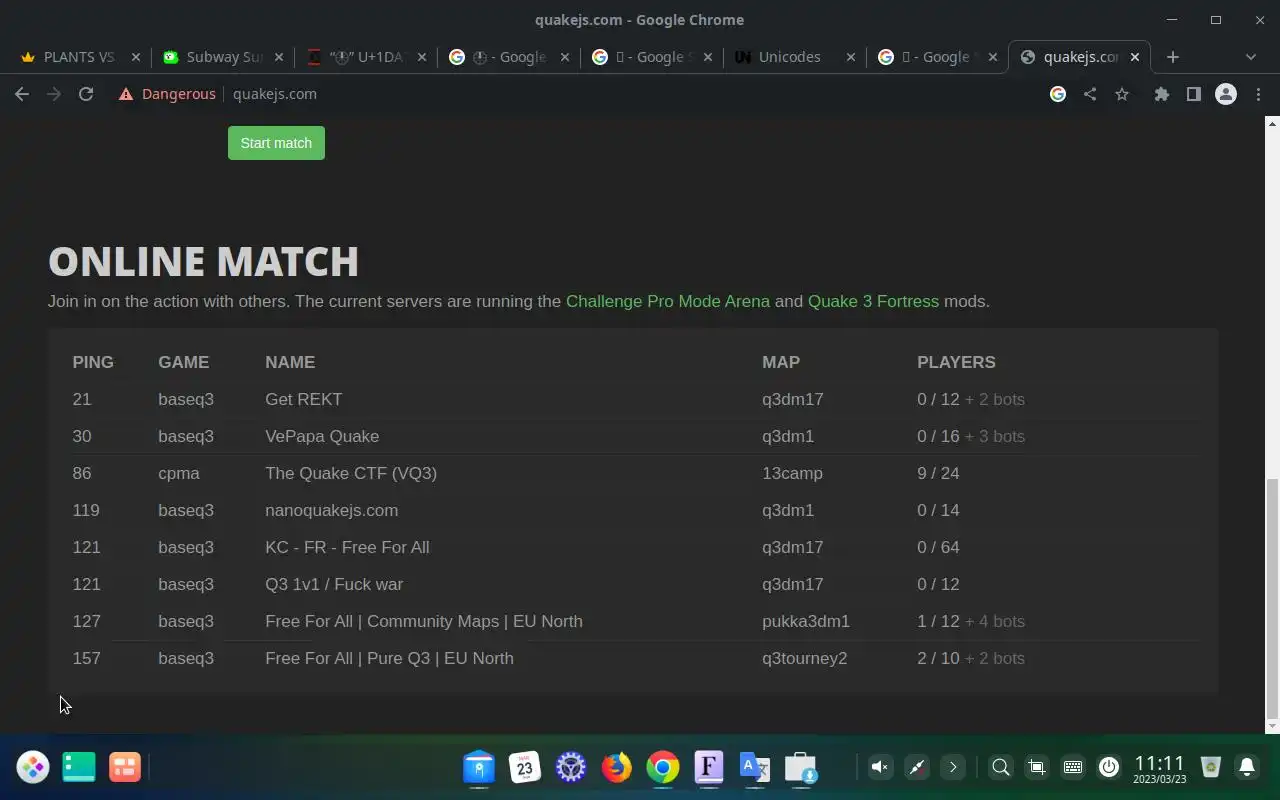This screenshot has width=1280, height=800.
Task: Select KC - FR - Free For All server
Action: (633, 547)
